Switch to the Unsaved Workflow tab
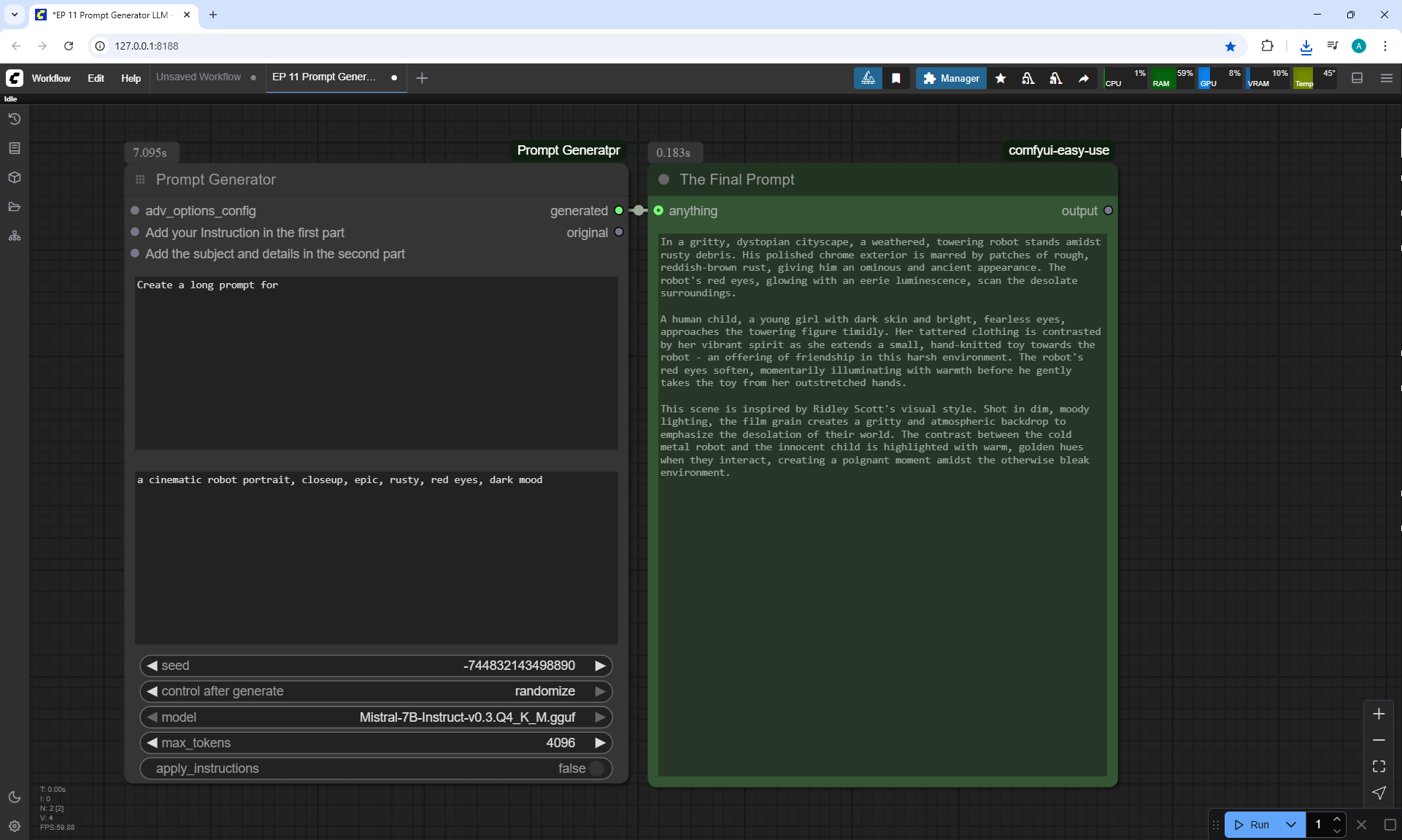1402x840 pixels. [x=199, y=77]
